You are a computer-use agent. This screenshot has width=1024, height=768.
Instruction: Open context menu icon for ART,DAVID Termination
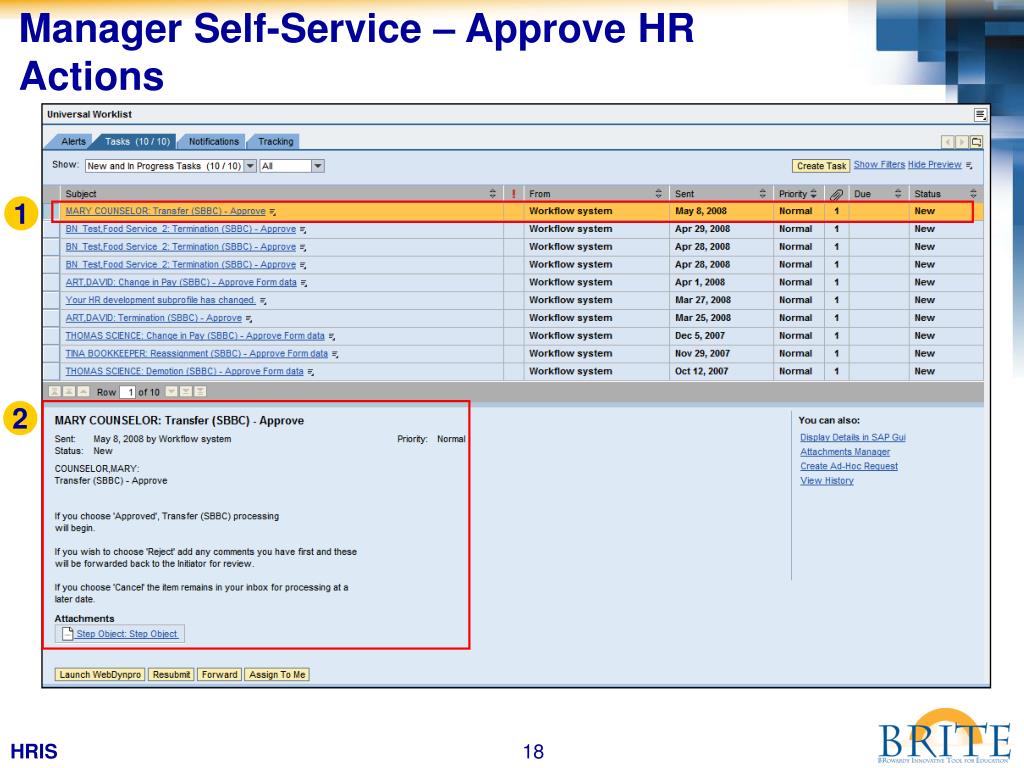point(249,319)
